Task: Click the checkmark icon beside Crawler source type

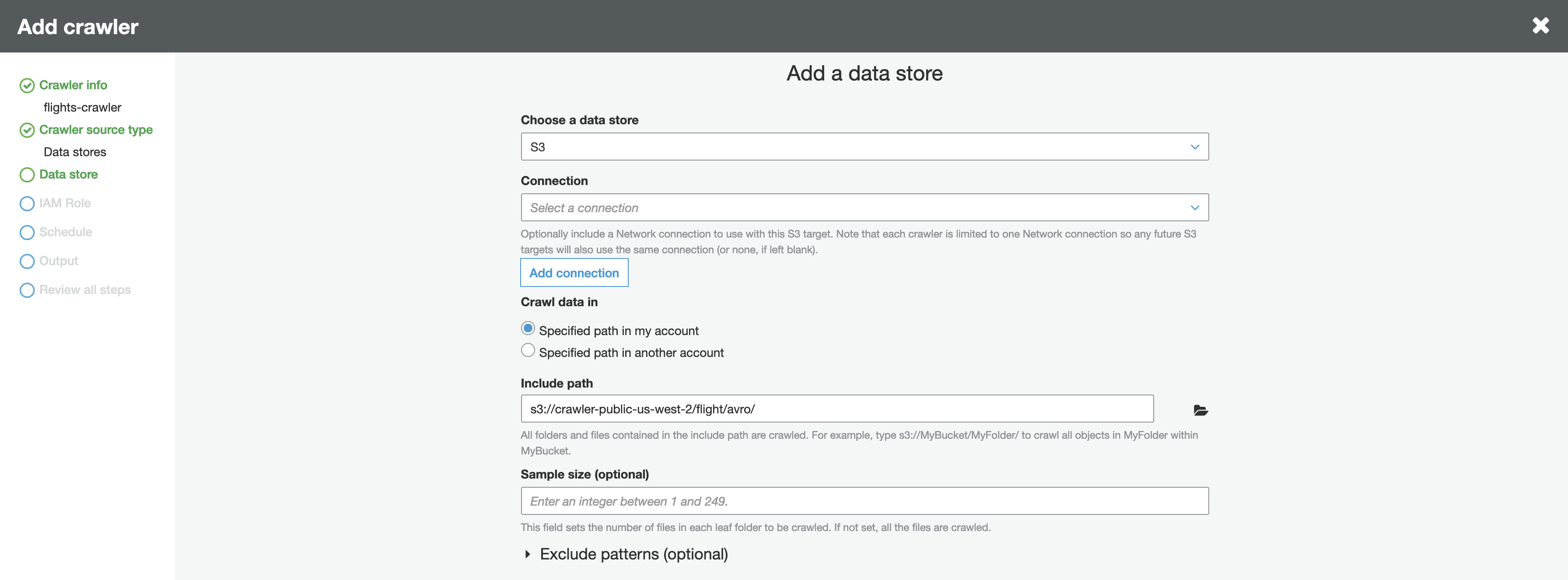Action: tap(27, 130)
